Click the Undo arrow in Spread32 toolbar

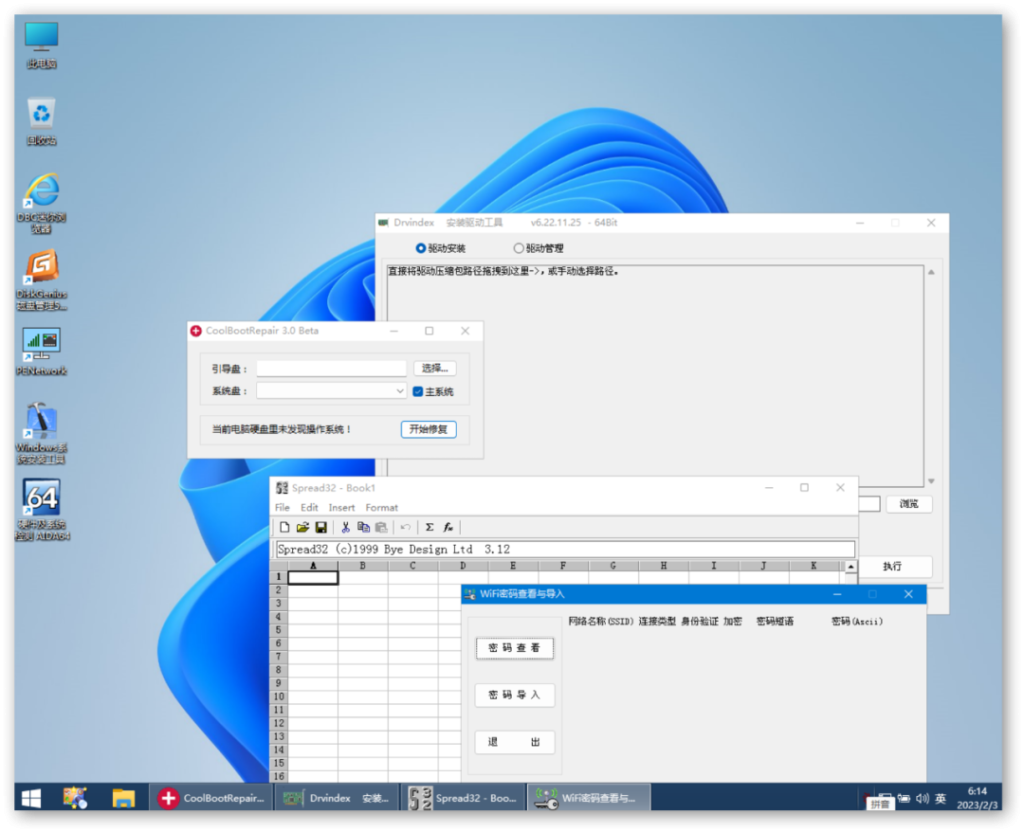pyautogui.click(x=406, y=527)
